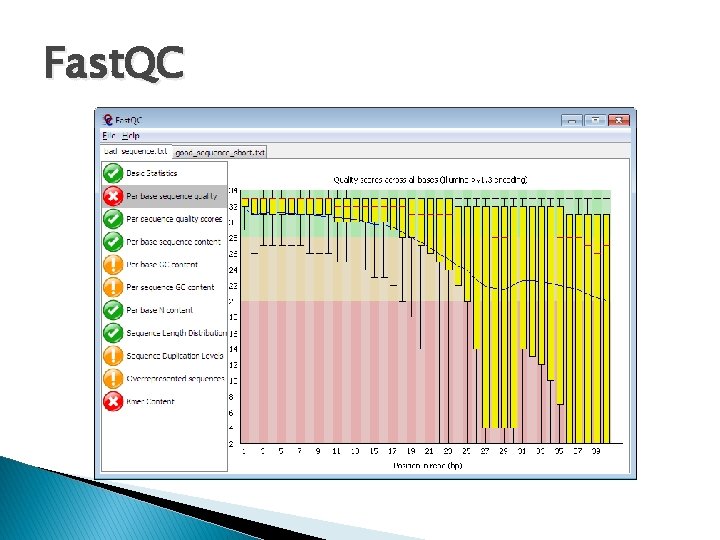This screenshot has height=540, width=720.
Task: Open the Help menu
Action: (131, 135)
